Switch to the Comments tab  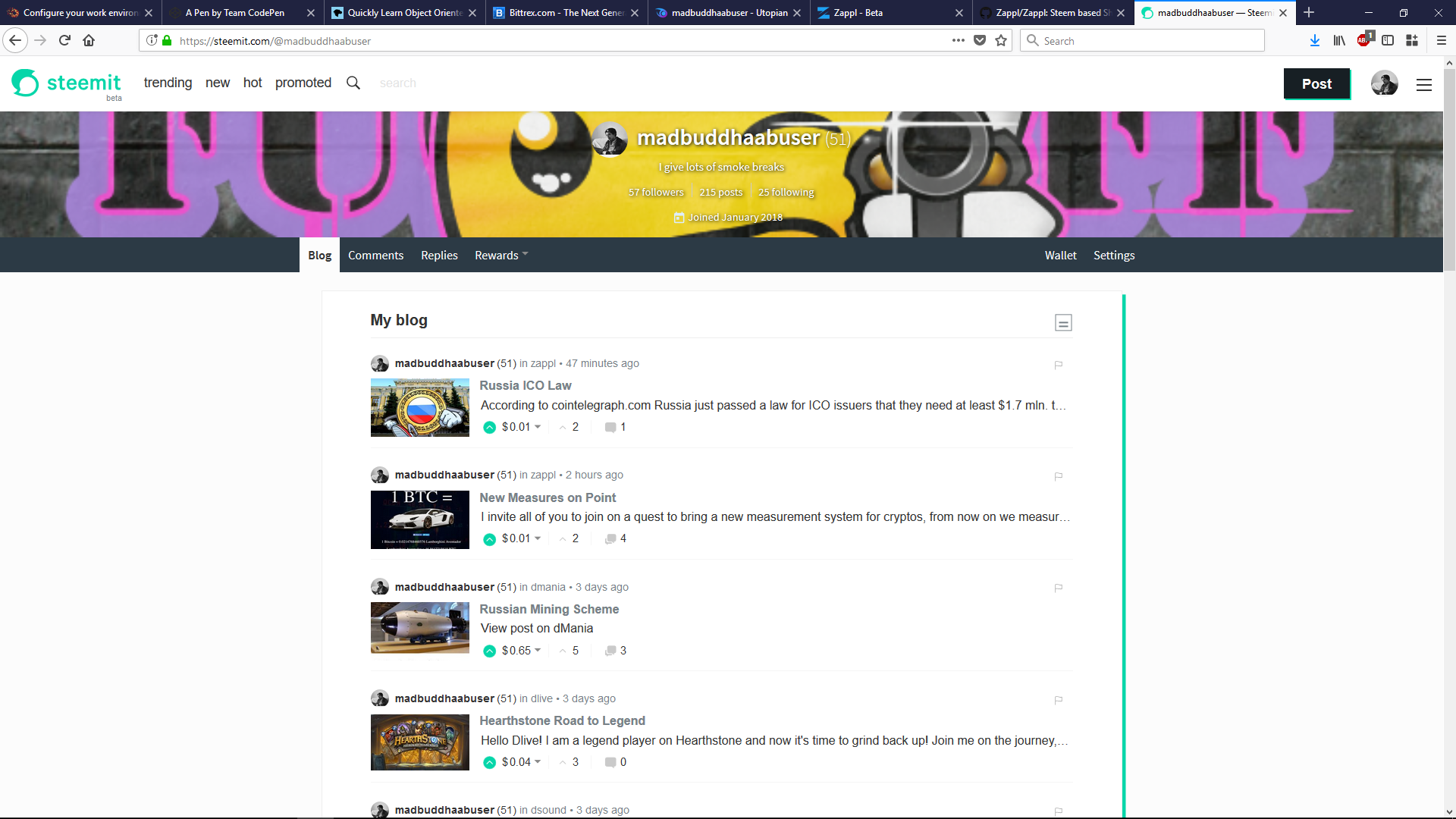375,256
